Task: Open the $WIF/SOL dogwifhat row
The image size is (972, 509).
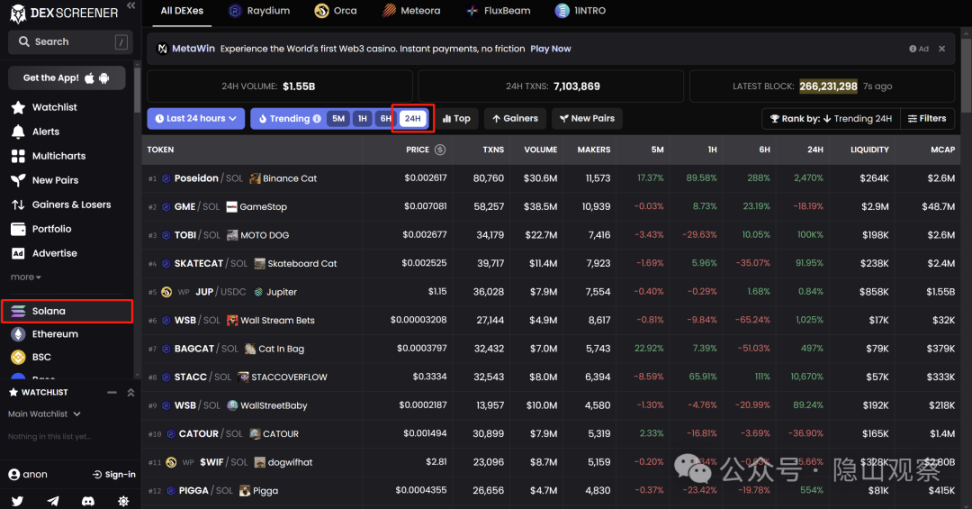Action: [x=552, y=463]
